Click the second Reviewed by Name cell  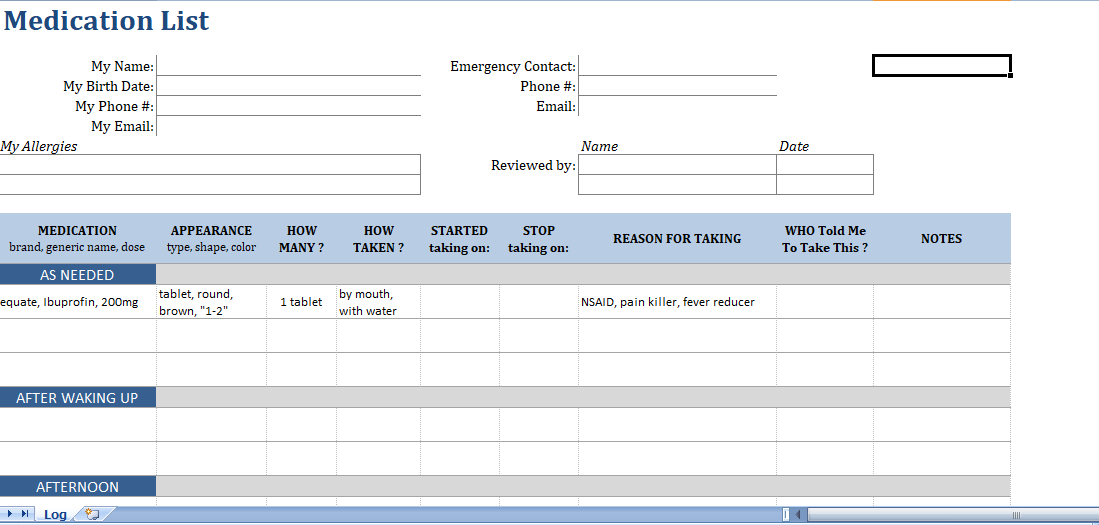pos(678,184)
